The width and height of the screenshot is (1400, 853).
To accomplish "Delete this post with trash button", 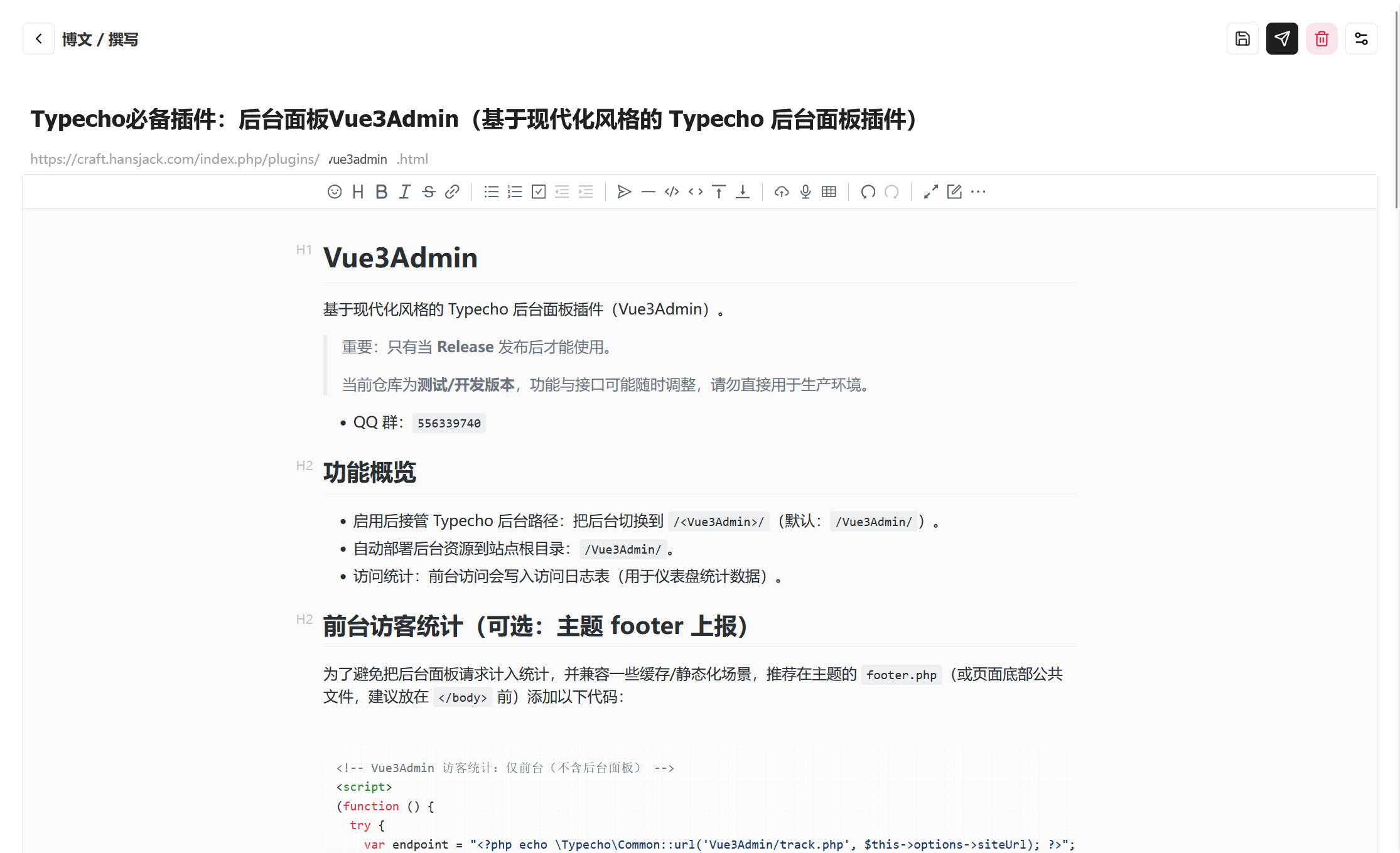I will pyautogui.click(x=1322, y=39).
